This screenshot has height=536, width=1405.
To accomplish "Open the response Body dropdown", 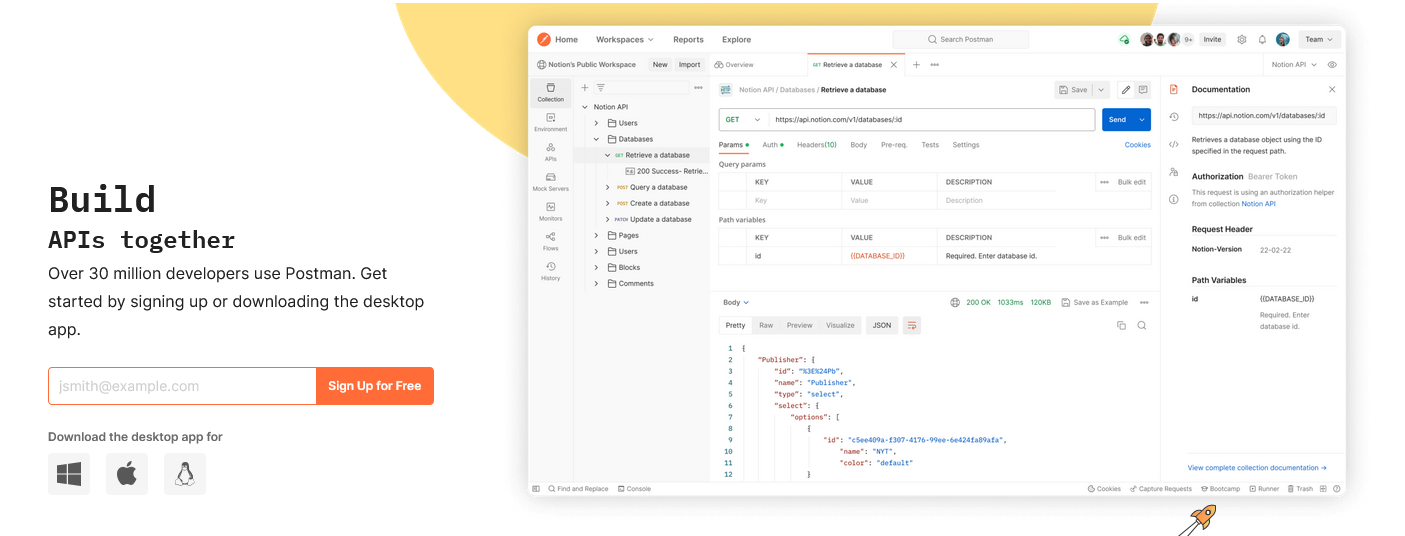I will click(x=736, y=302).
